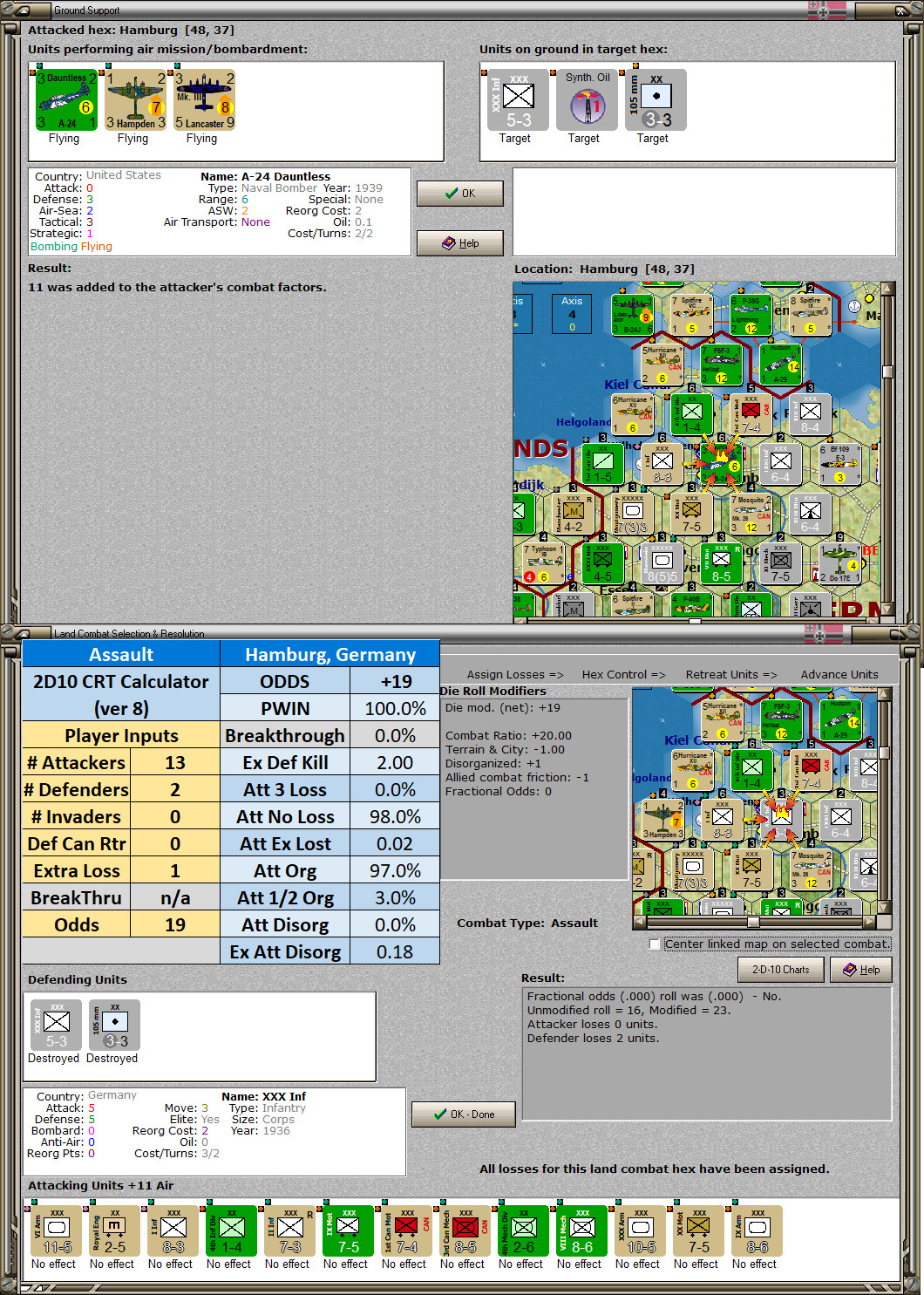Select destroyed defending 105 mm 3-3 unit
Viewport: 924px width, 1295px height.
[115, 1026]
